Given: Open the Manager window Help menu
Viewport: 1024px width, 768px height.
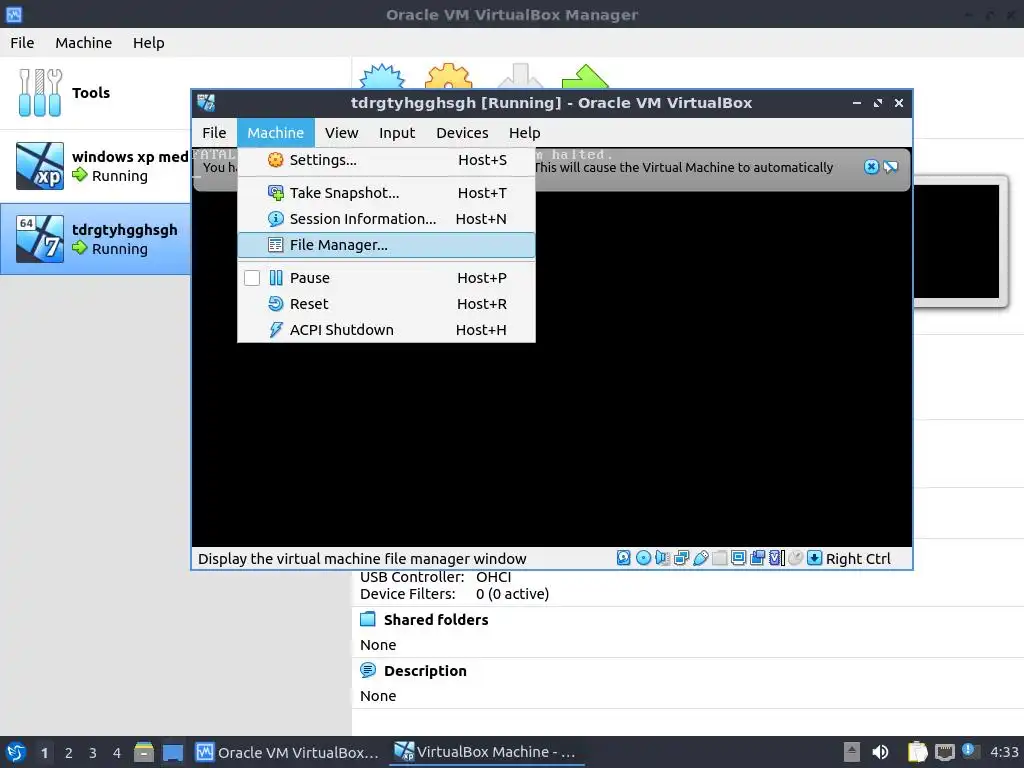Looking at the screenshot, I should 149,42.
